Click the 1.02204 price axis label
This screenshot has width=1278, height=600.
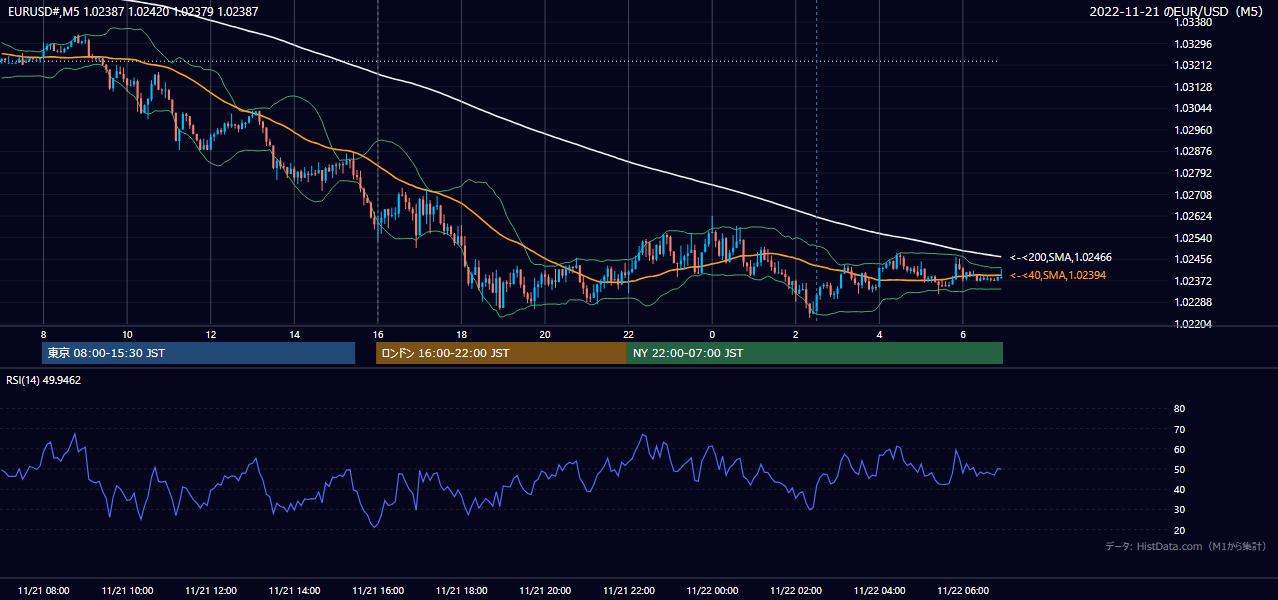pyautogui.click(x=1194, y=324)
